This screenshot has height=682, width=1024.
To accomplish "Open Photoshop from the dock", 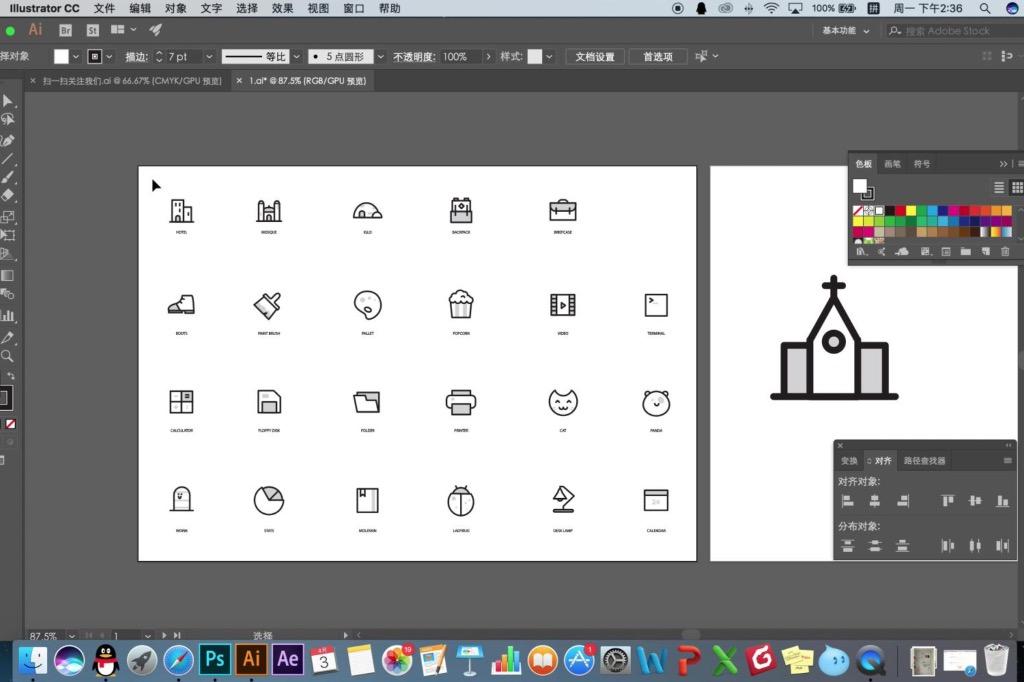I will tap(215, 659).
